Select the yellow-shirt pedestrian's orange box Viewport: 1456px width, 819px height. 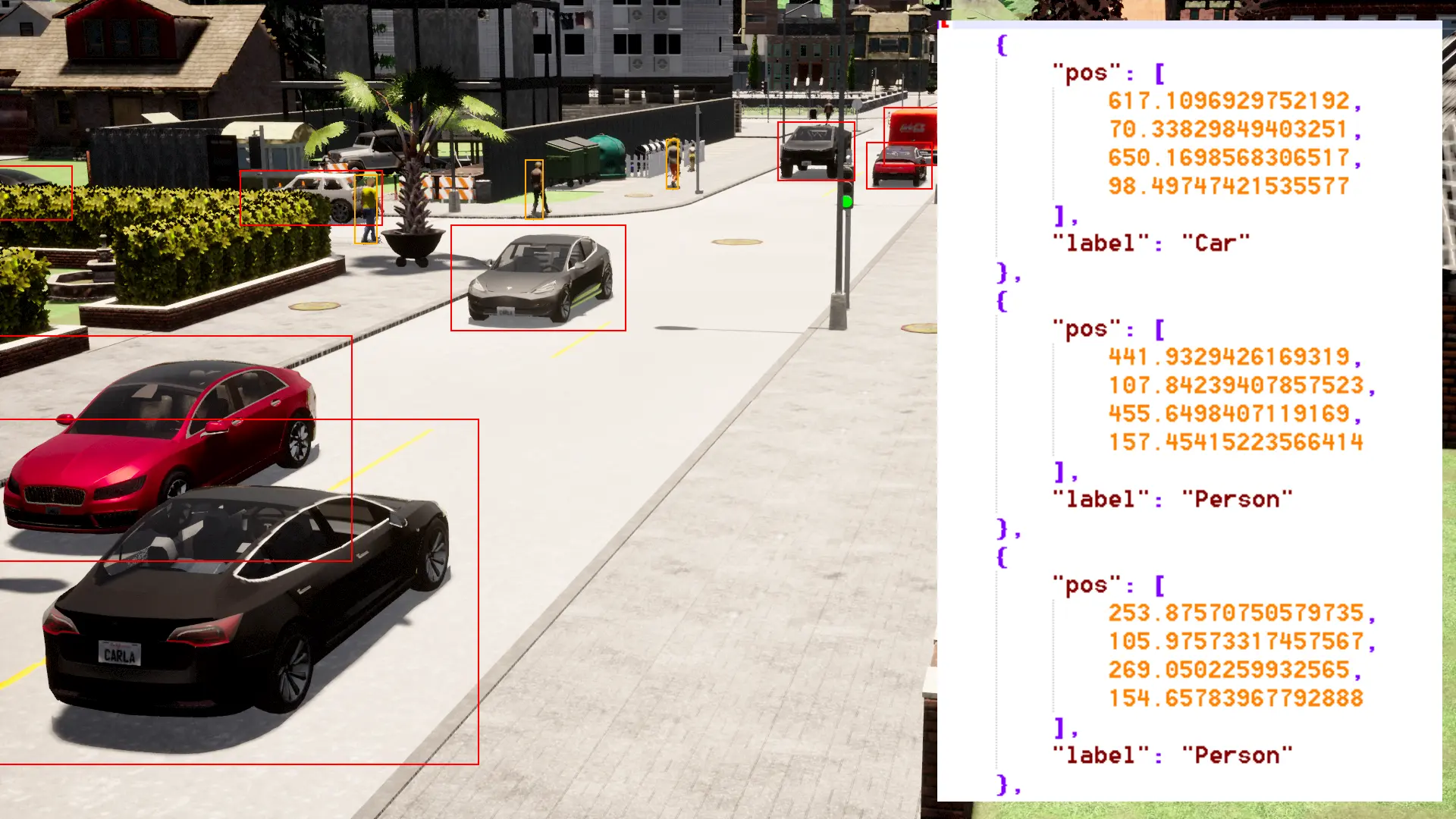366,209
